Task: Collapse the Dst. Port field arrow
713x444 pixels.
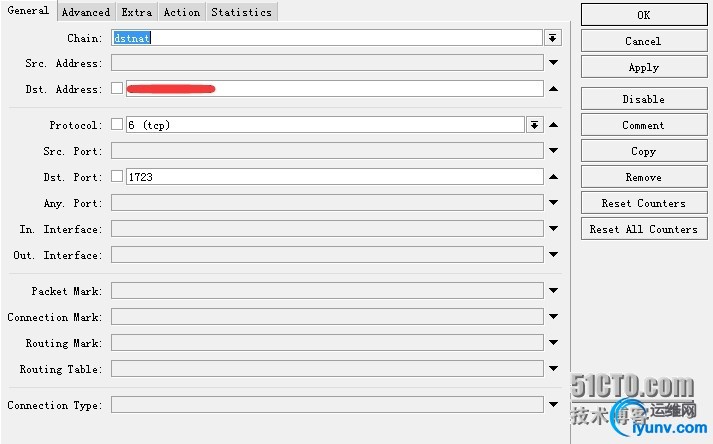Action: pos(553,177)
